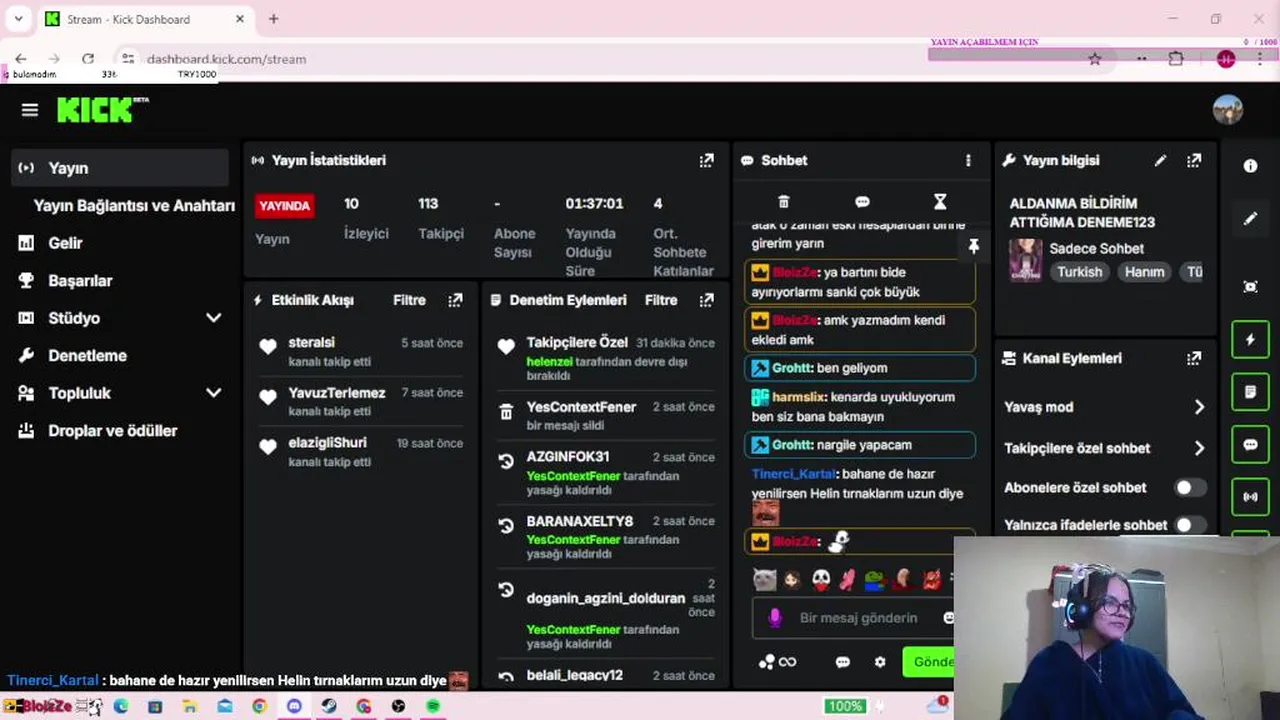Click the info icon in right sidebar
The image size is (1280, 720).
pos(1250,166)
